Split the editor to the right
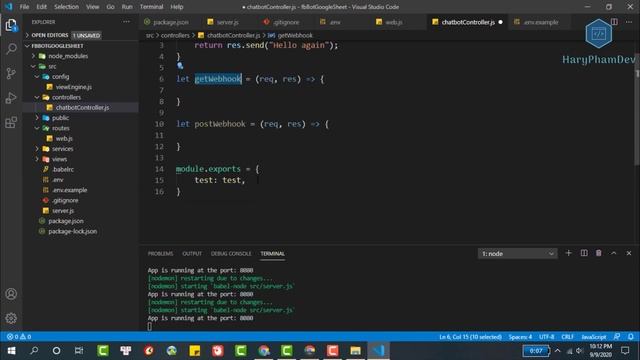 614,22
